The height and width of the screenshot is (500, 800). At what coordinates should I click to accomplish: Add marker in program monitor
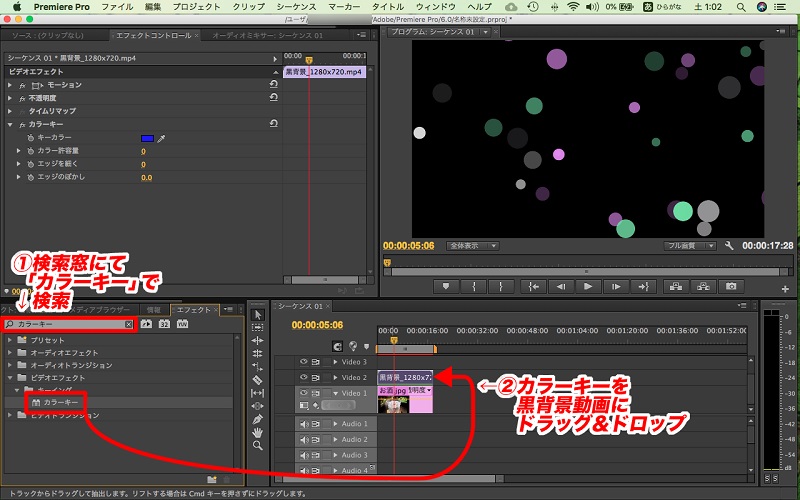[x=446, y=287]
